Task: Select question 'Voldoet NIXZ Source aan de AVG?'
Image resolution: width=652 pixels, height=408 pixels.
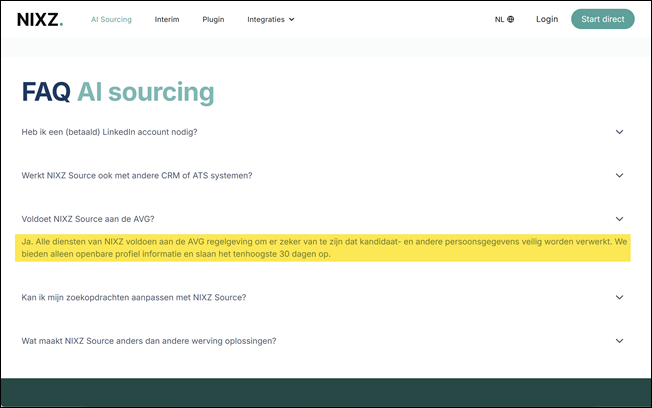Action: click(88, 219)
